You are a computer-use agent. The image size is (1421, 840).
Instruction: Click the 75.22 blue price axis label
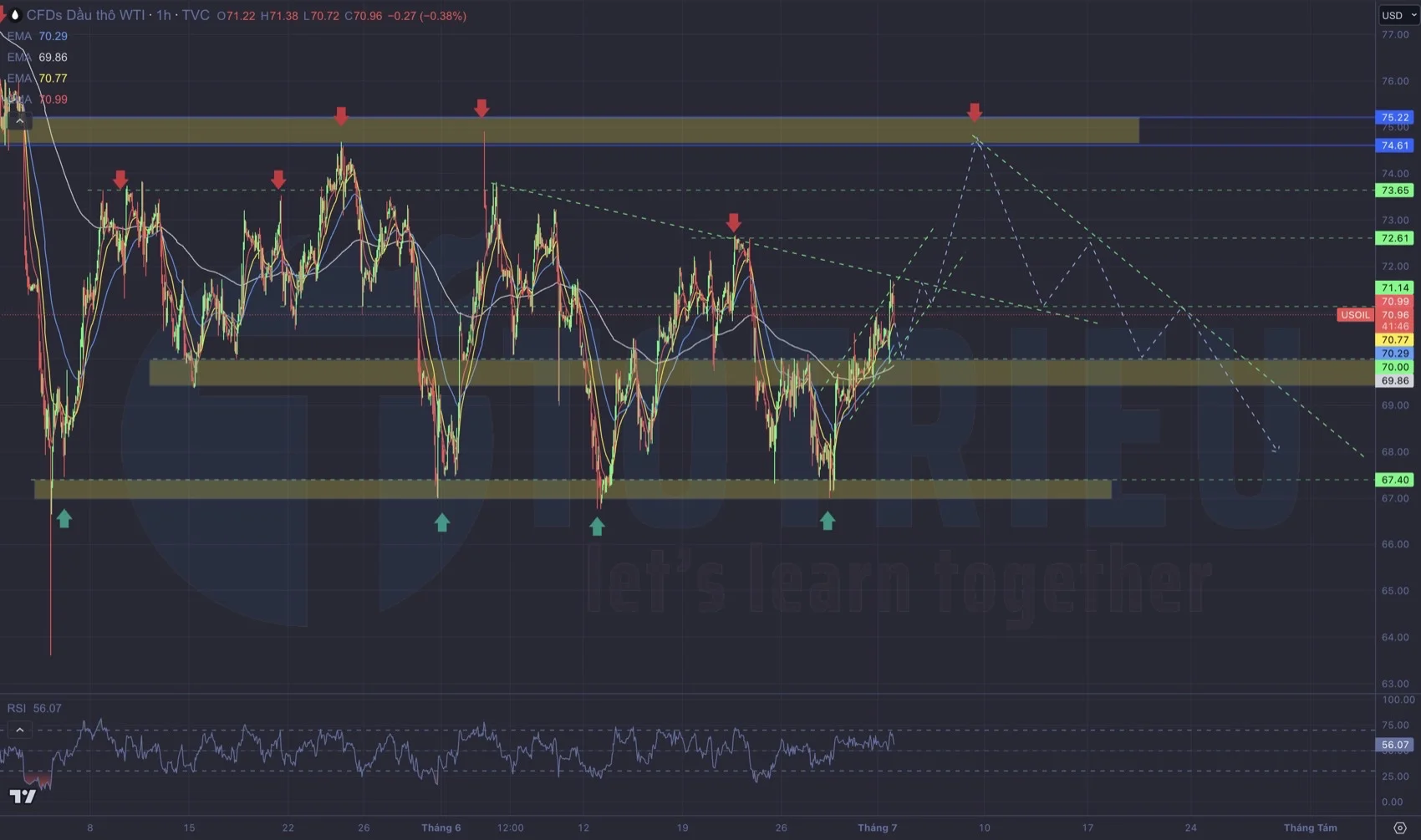[x=1395, y=118]
